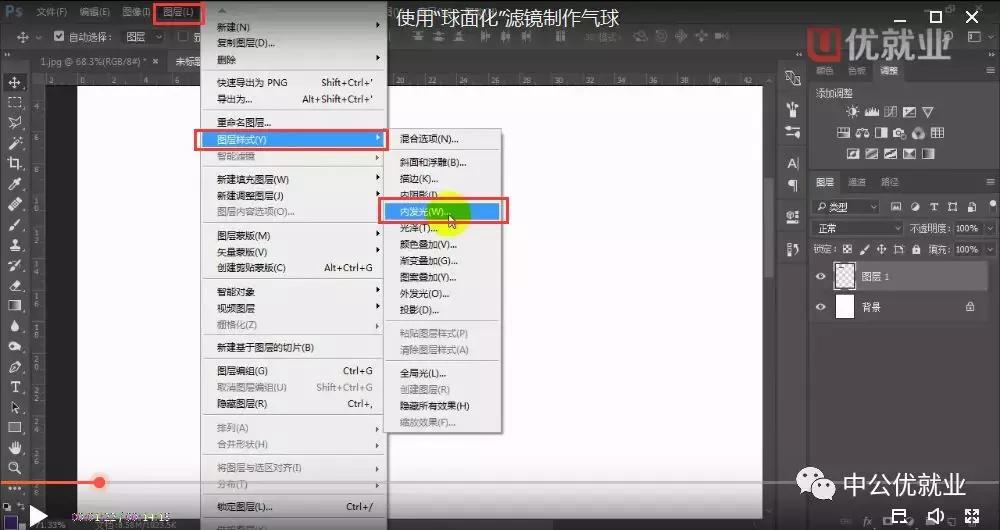
Task: Select the Hand tool
Action: [14, 448]
